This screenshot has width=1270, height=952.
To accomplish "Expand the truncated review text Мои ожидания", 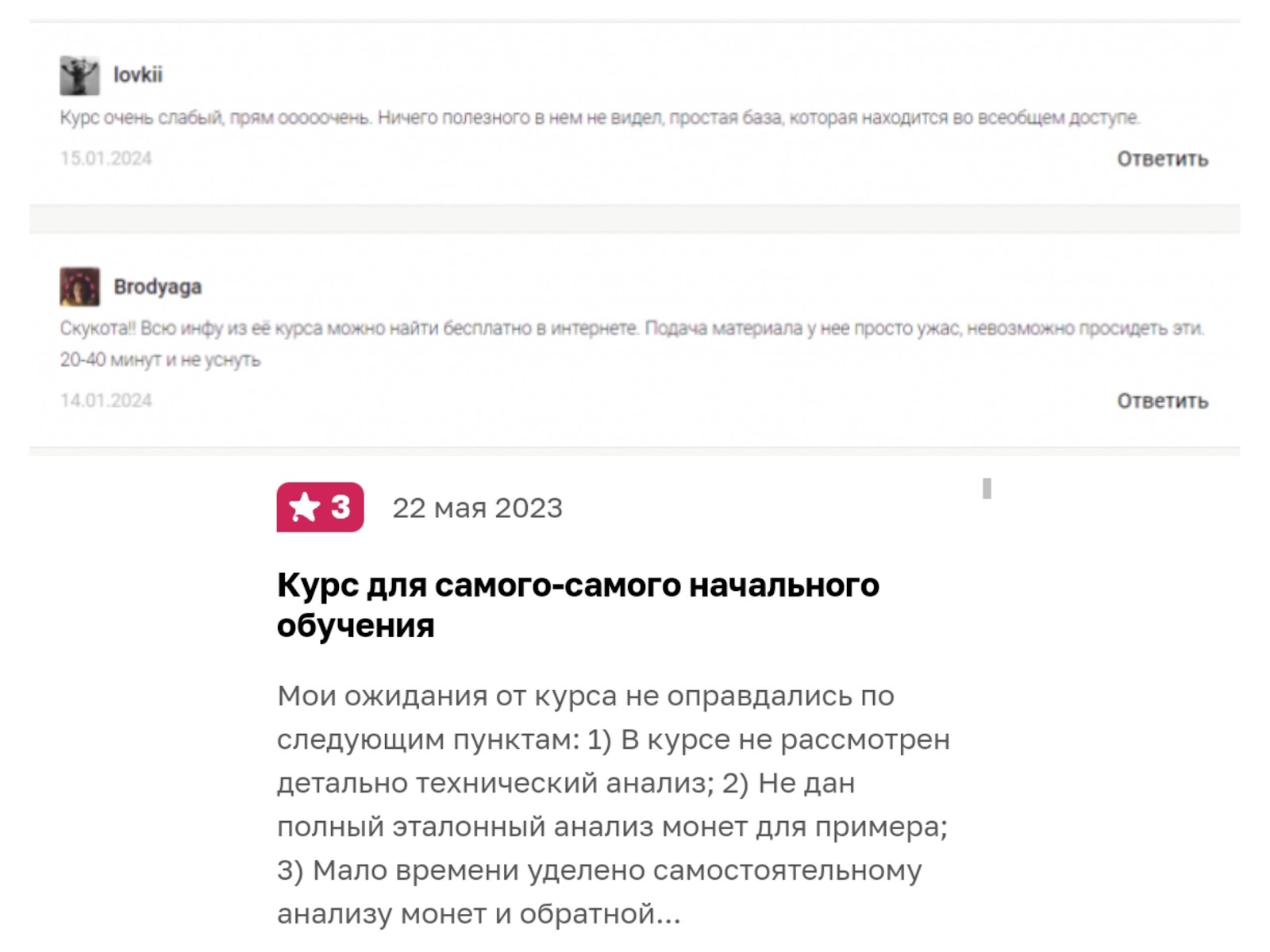I will click(613, 804).
